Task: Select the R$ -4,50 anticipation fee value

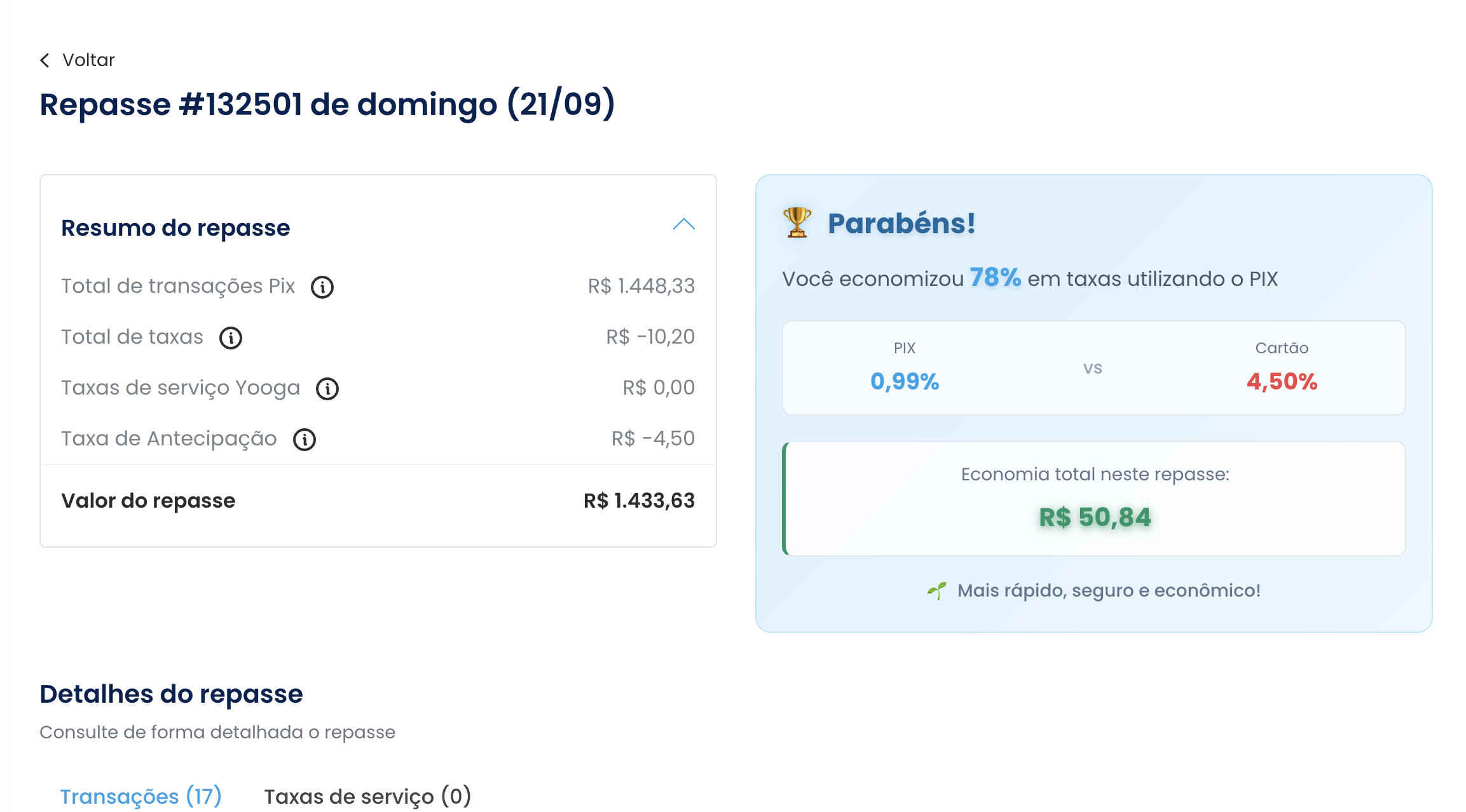Action: coord(653,438)
